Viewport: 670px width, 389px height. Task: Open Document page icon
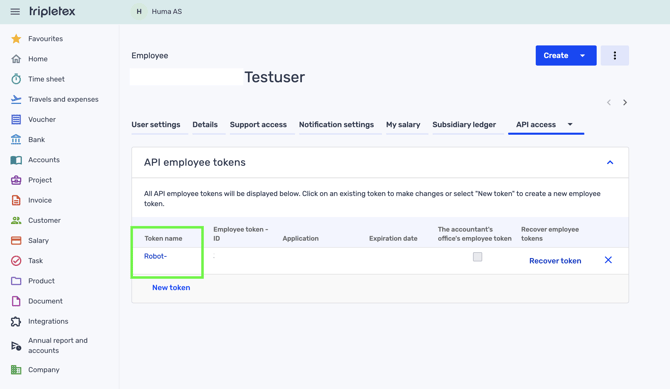pyautogui.click(x=16, y=301)
